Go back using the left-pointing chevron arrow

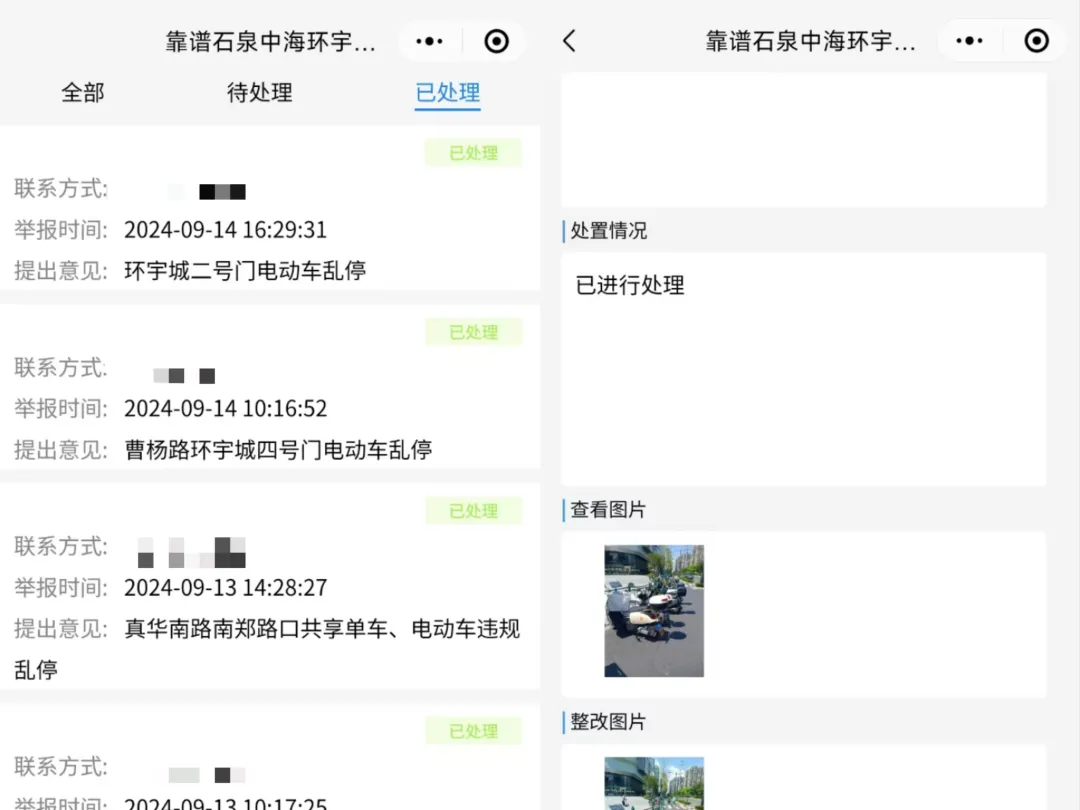point(570,41)
